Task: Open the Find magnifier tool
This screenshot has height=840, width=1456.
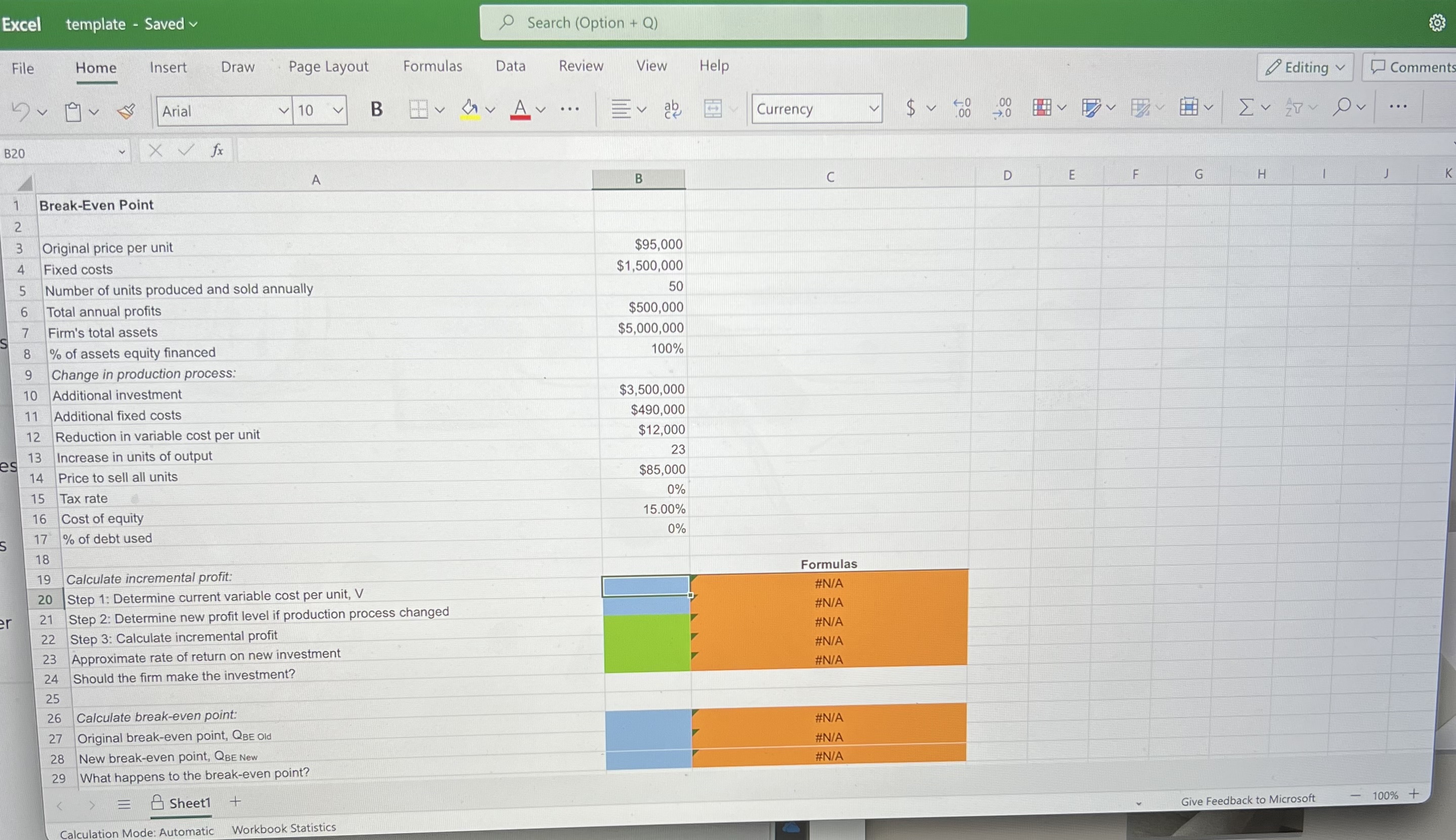Action: coord(1344,107)
